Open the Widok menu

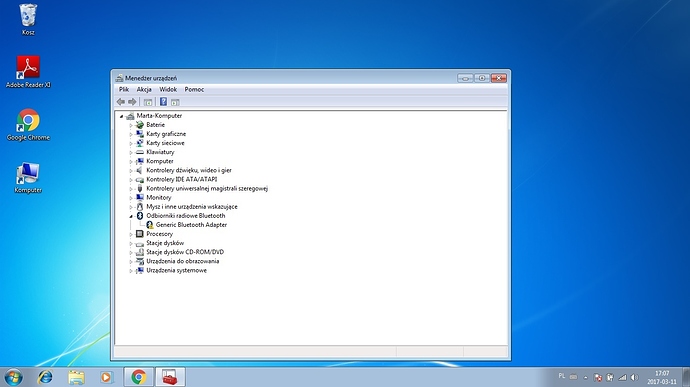(168, 89)
